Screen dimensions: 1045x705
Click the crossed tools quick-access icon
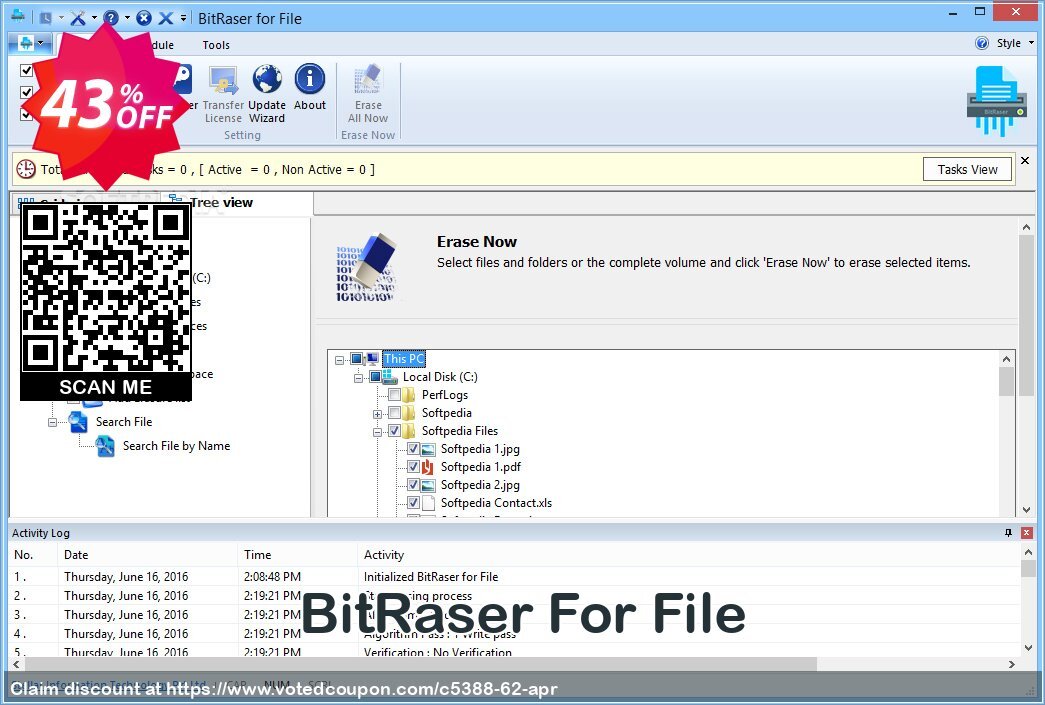(x=78, y=18)
